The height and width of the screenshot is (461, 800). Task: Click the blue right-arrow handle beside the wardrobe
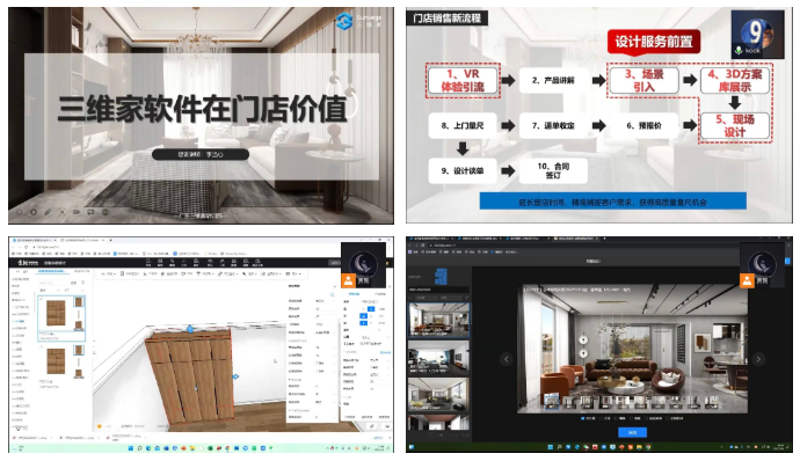(235, 376)
